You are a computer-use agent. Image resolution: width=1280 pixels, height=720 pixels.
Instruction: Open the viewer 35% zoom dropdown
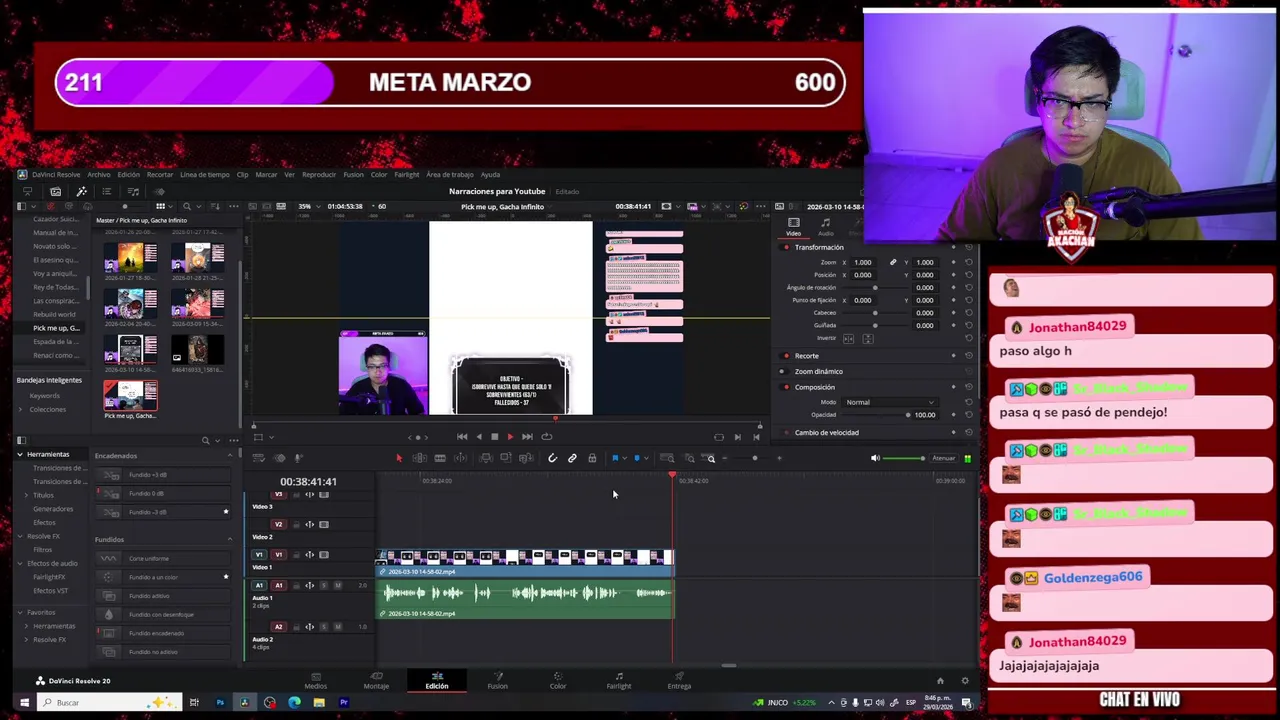click(311, 206)
